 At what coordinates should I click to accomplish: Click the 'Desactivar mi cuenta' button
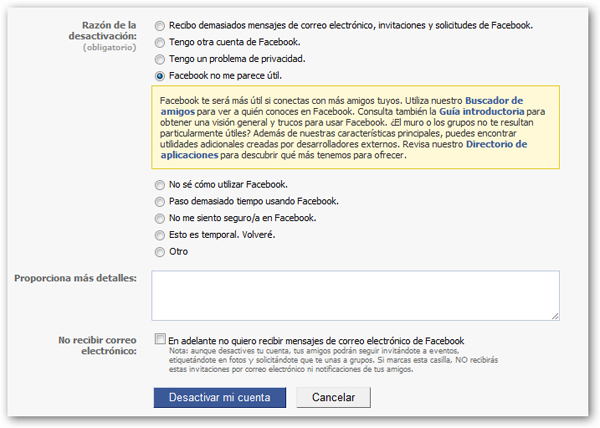(x=220, y=397)
